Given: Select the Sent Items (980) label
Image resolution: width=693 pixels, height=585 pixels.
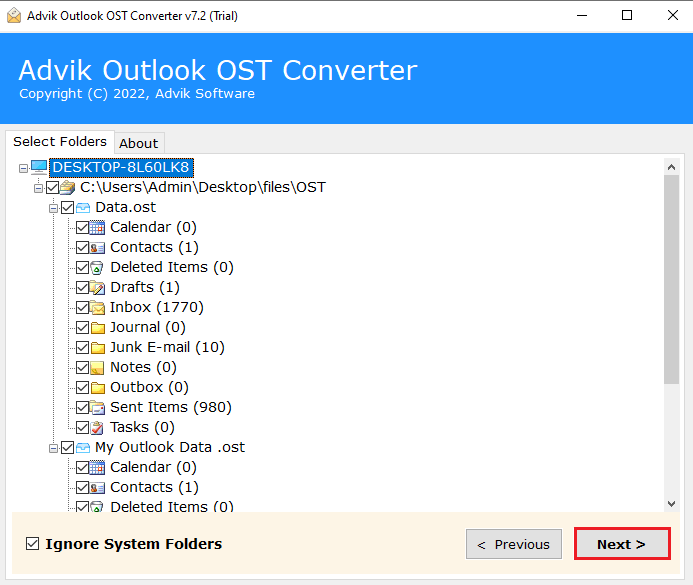Looking at the screenshot, I should pos(171,407).
